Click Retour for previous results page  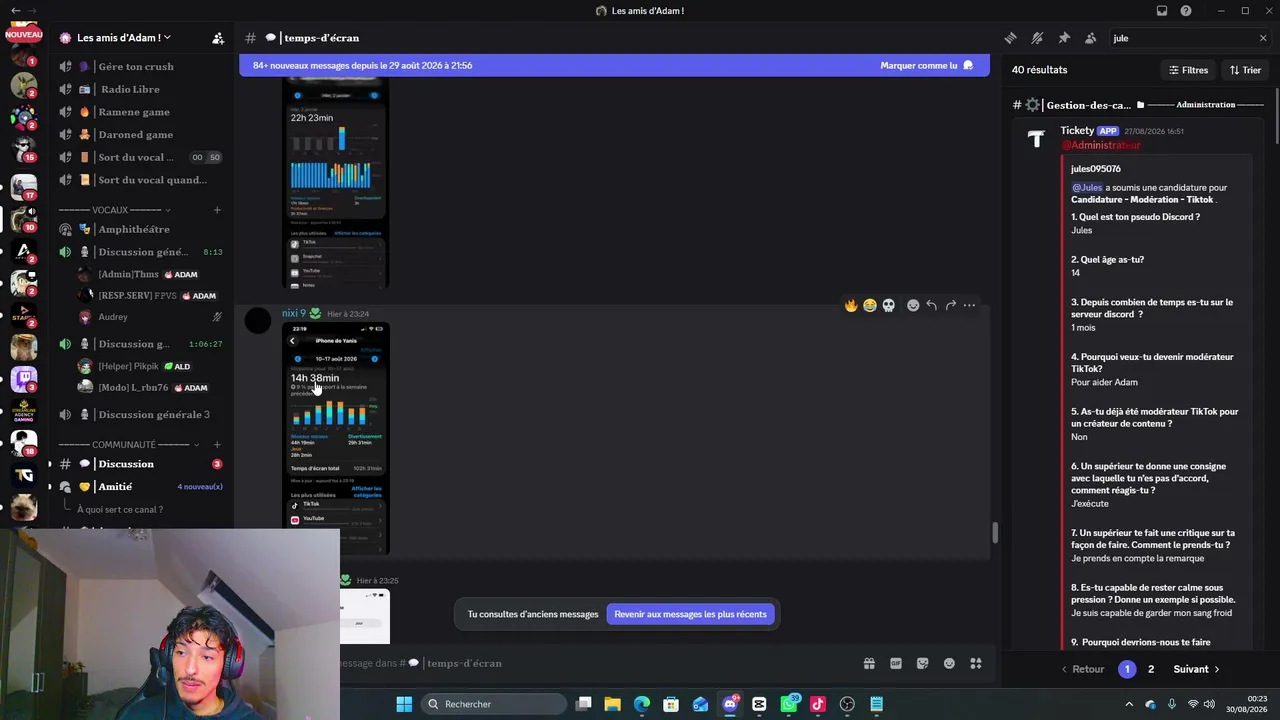(1082, 669)
